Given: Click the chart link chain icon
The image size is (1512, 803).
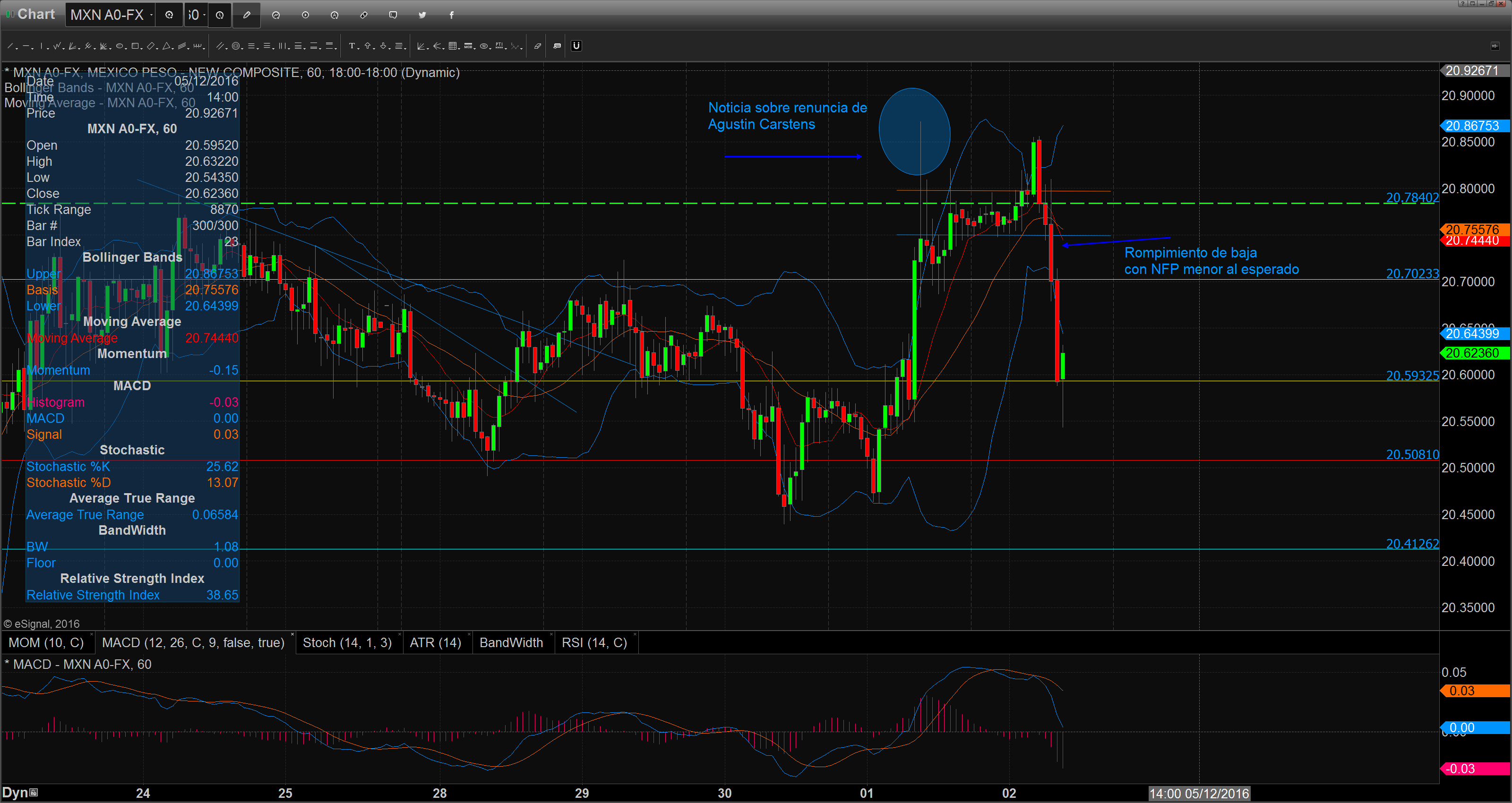Looking at the screenshot, I should 364,15.
